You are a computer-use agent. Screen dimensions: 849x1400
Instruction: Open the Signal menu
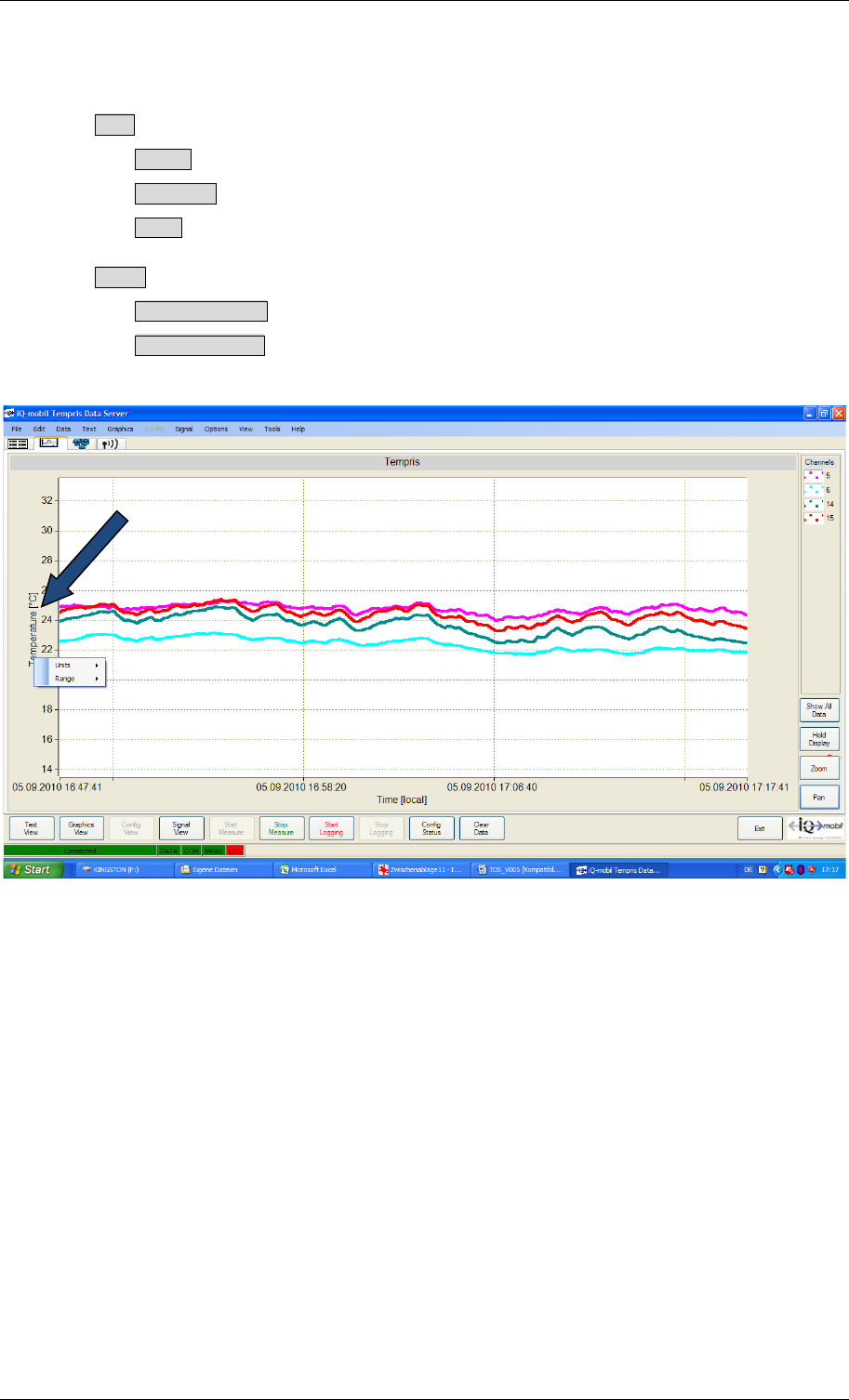click(x=184, y=429)
